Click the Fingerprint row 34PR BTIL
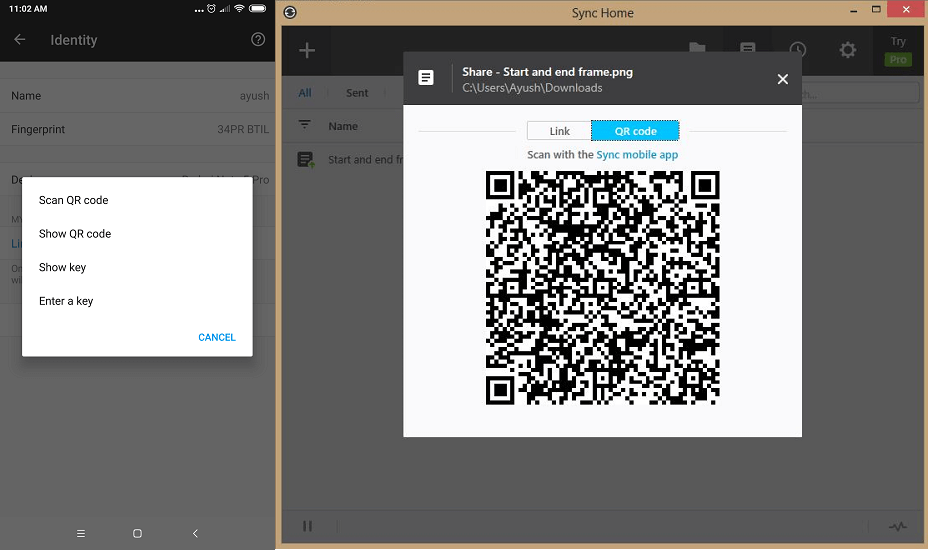 pos(137,129)
